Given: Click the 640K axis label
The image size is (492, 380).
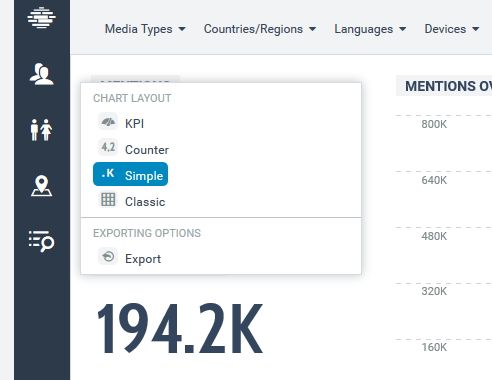Looking at the screenshot, I should (x=434, y=180).
